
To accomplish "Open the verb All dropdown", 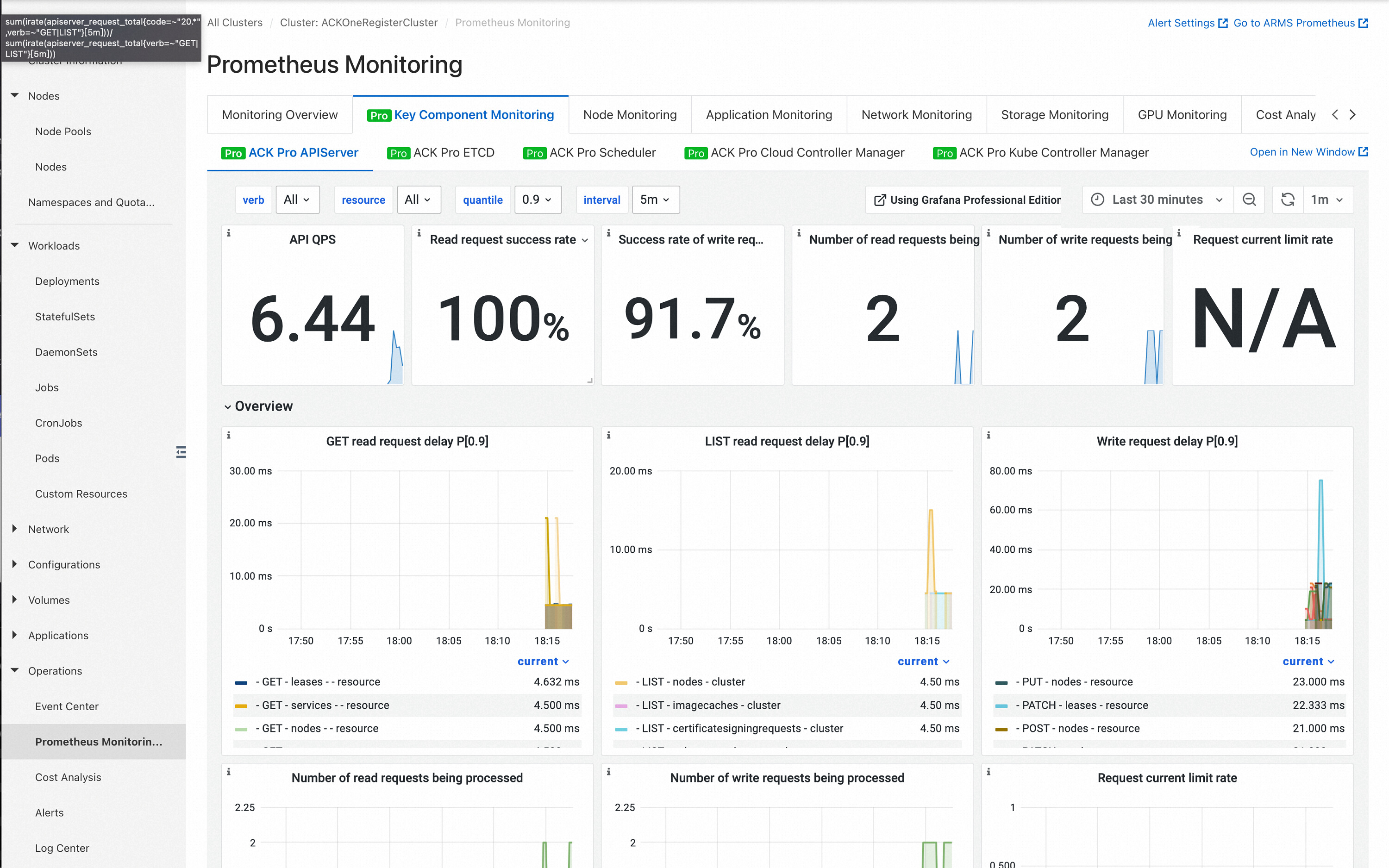I will coord(297,199).
